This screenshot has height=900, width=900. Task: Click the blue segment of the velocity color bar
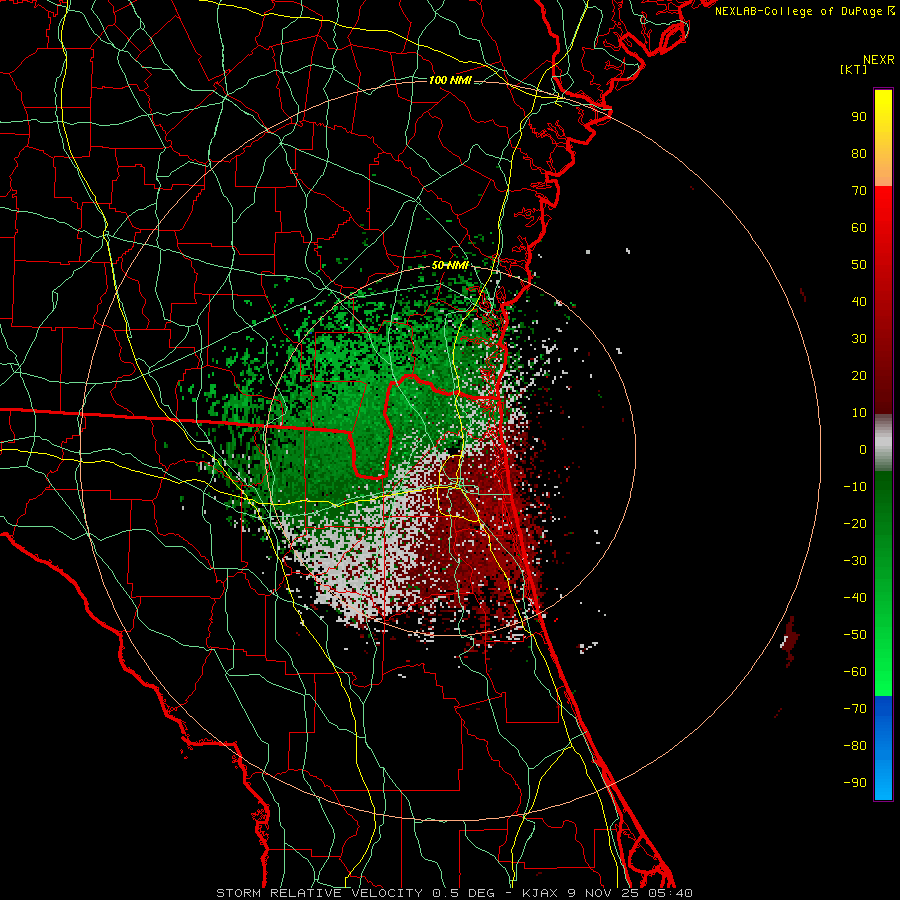pos(883,748)
